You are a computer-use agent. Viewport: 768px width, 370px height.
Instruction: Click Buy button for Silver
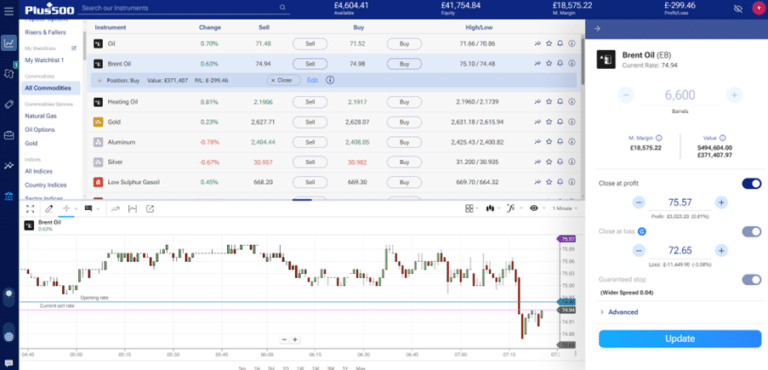(404, 162)
